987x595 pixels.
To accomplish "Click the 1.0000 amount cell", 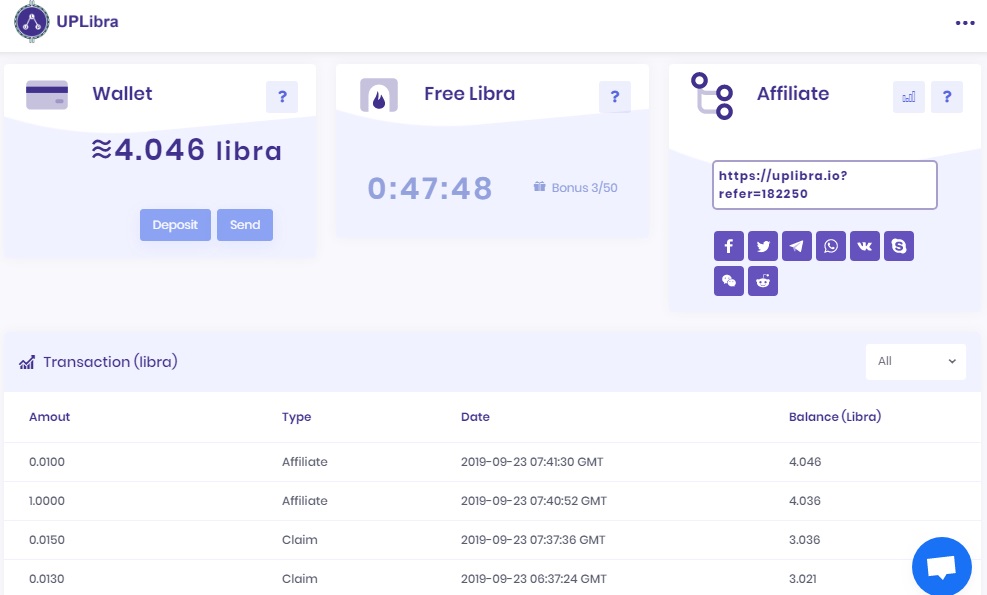I will pyautogui.click(x=47, y=501).
